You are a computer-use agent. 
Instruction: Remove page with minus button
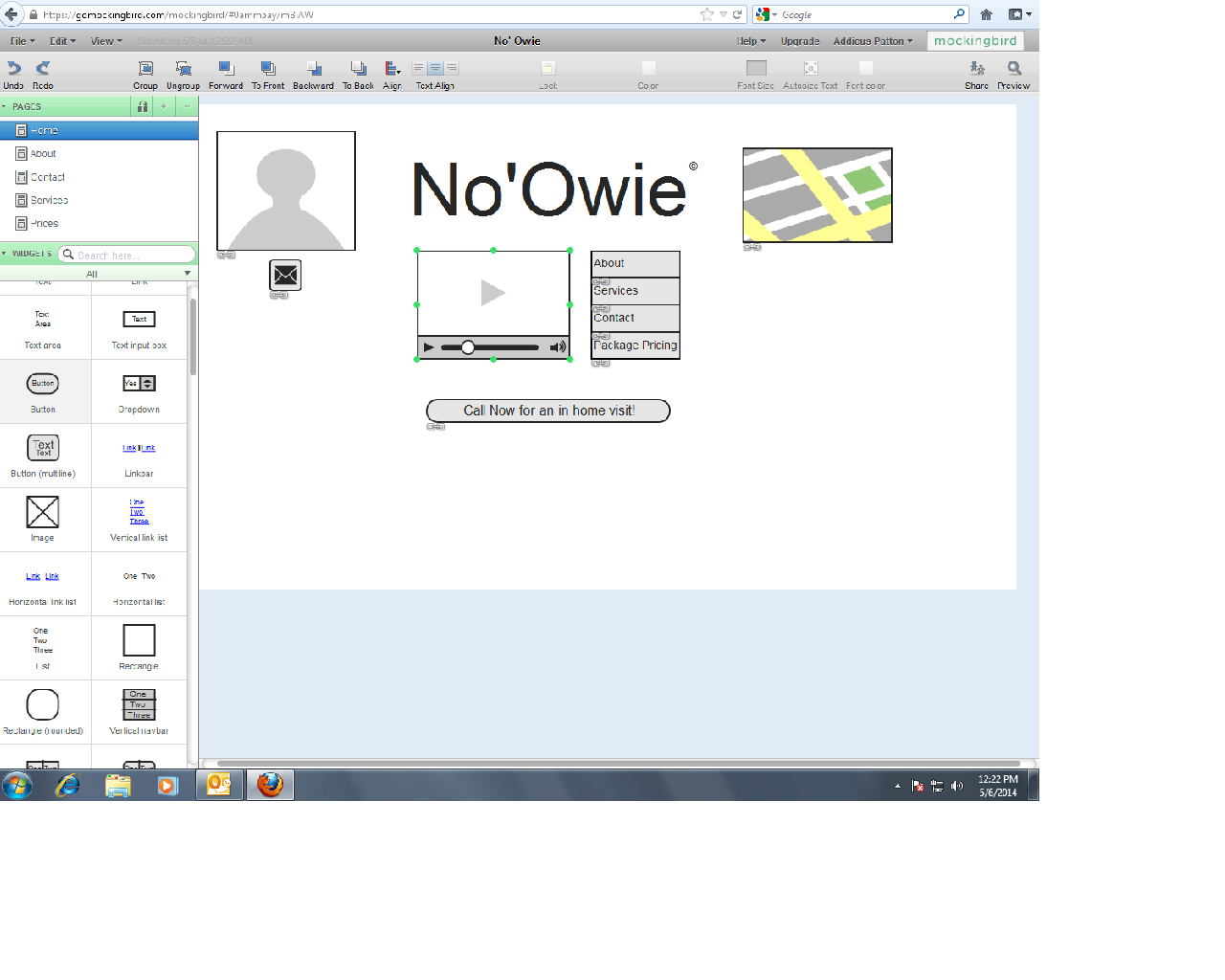(x=188, y=107)
